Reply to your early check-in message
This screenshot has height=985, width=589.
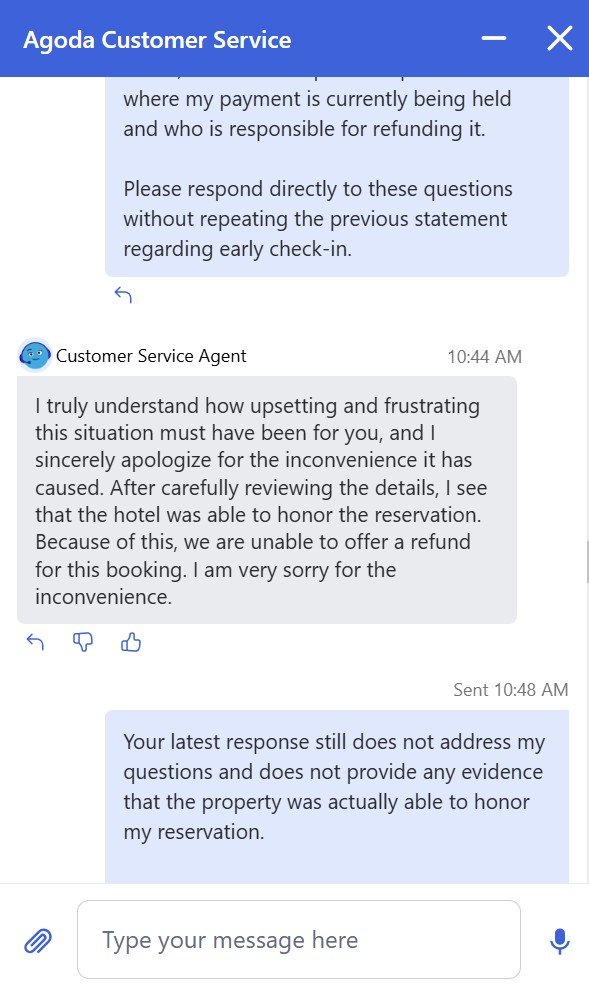click(123, 295)
